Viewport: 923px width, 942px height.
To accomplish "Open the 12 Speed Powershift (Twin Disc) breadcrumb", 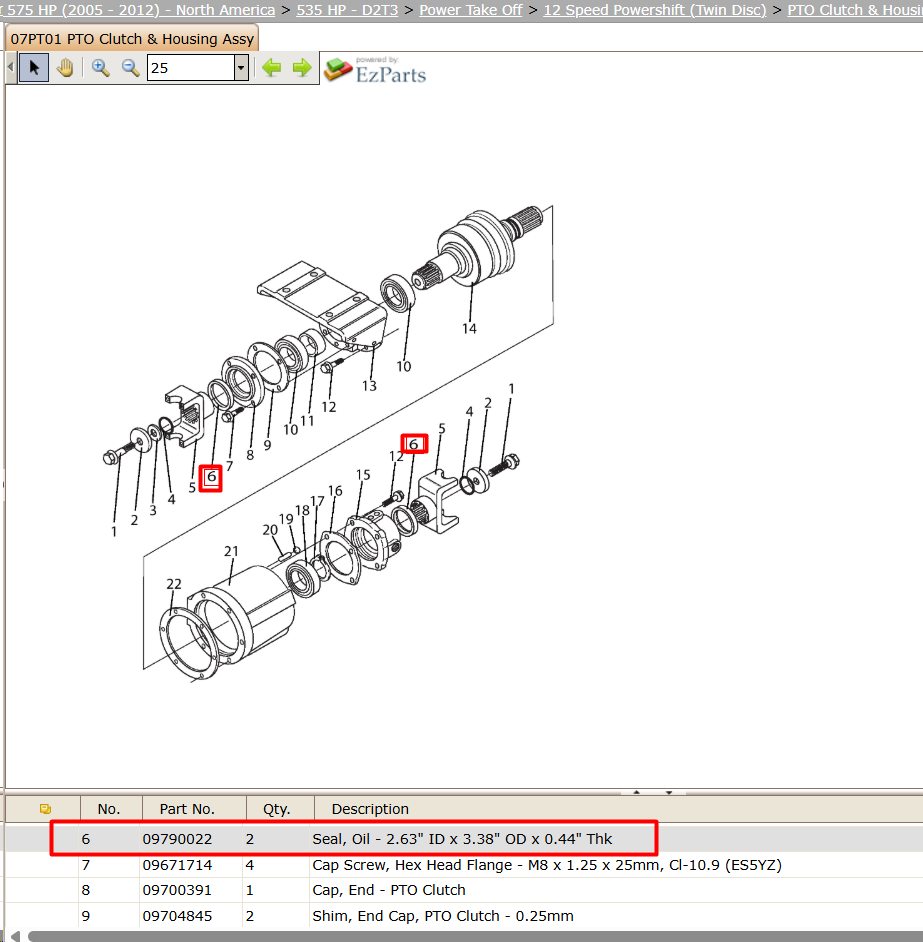I will tap(654, 10).
